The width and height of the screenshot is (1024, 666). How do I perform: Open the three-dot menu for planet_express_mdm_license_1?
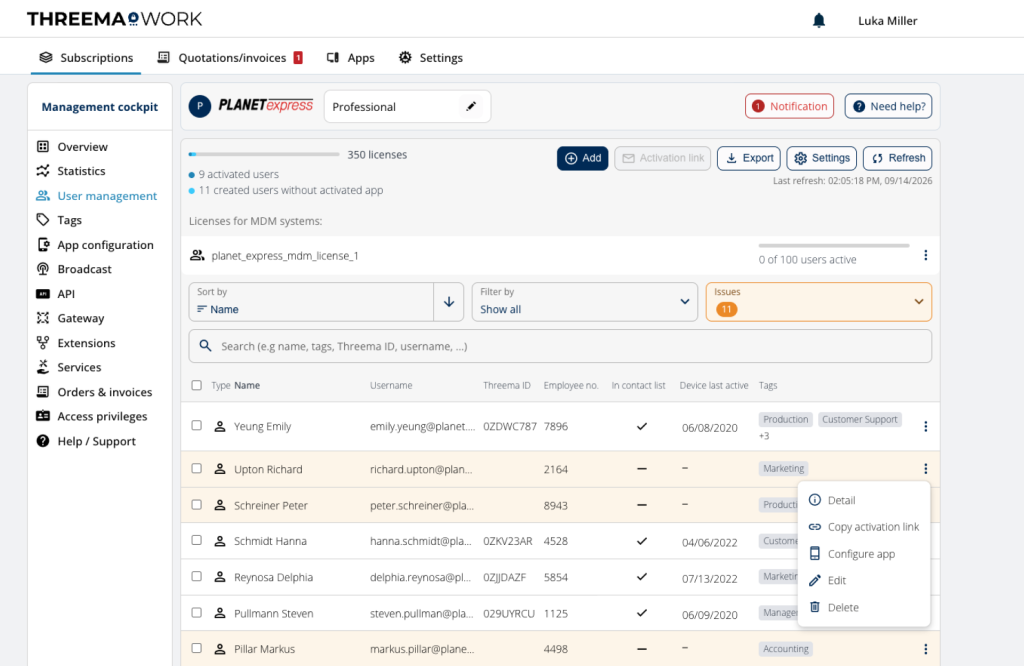pos(925,255)
